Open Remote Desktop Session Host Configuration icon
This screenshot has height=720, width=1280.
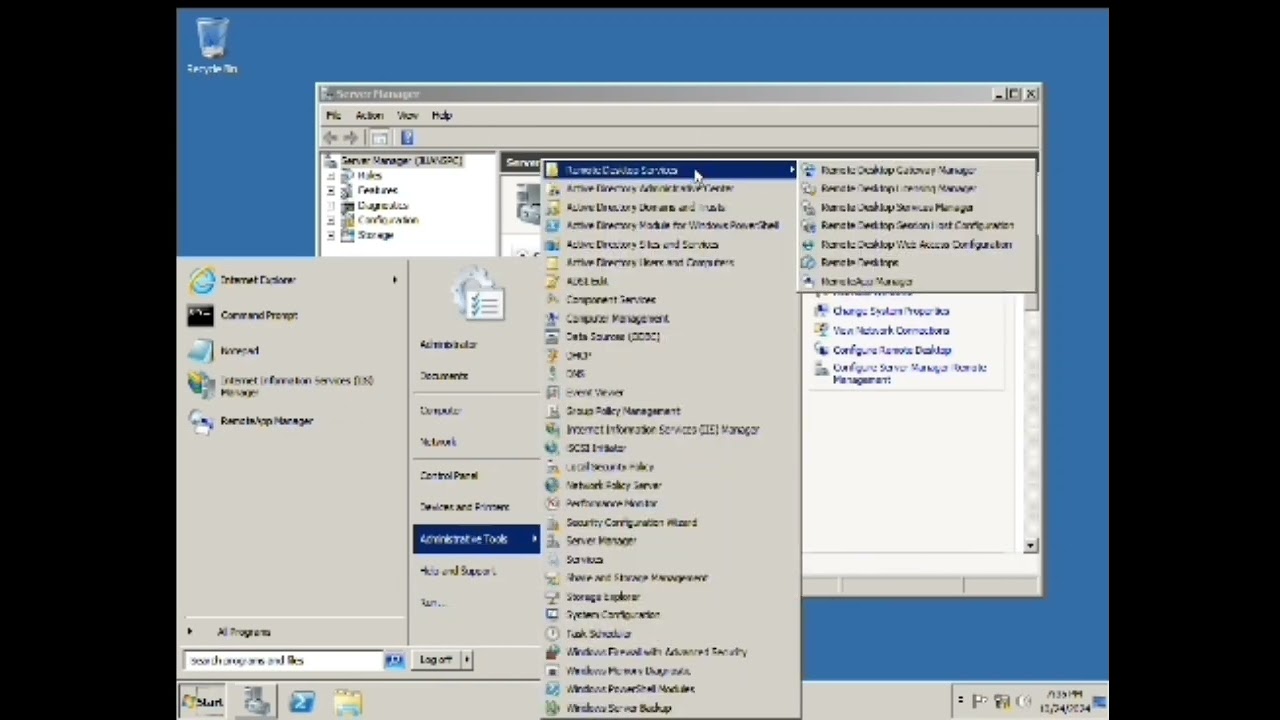point(809,226)
